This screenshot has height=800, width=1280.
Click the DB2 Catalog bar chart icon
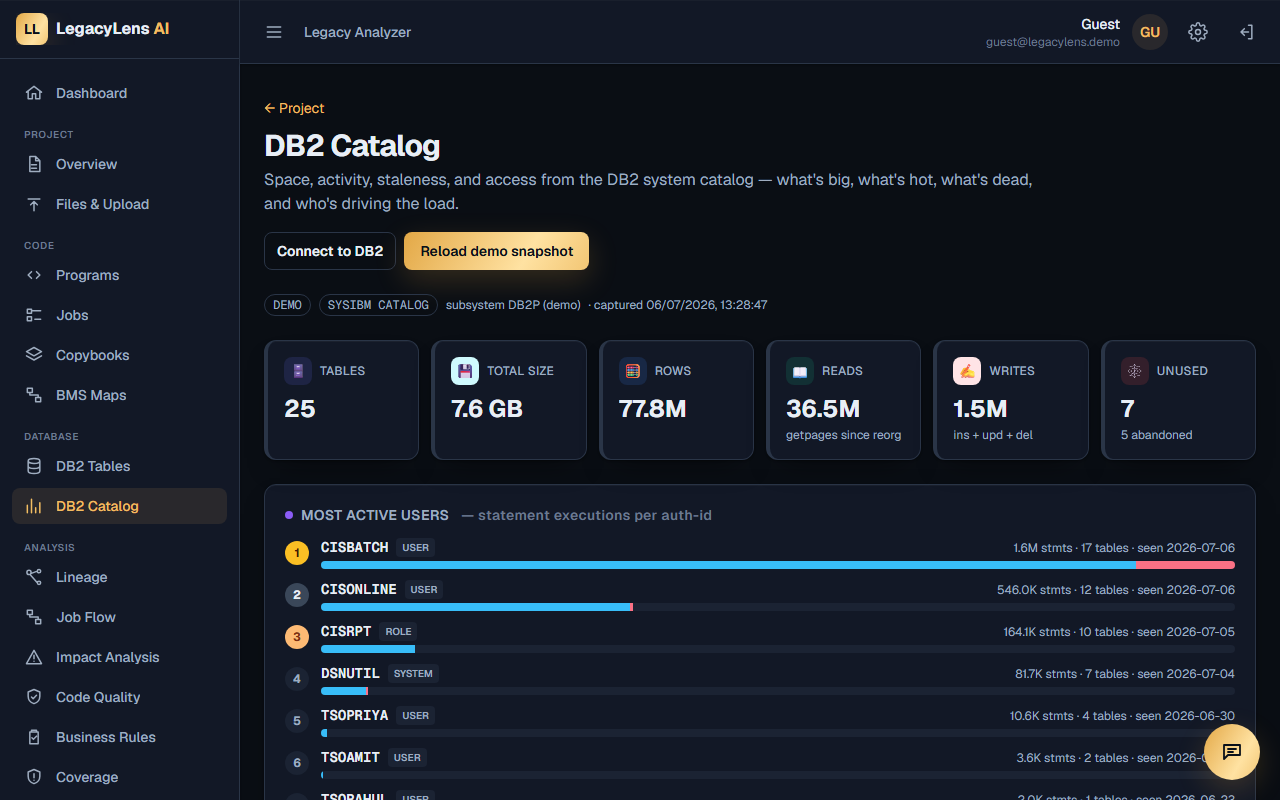pyautogui.click(x=34, y=506)
